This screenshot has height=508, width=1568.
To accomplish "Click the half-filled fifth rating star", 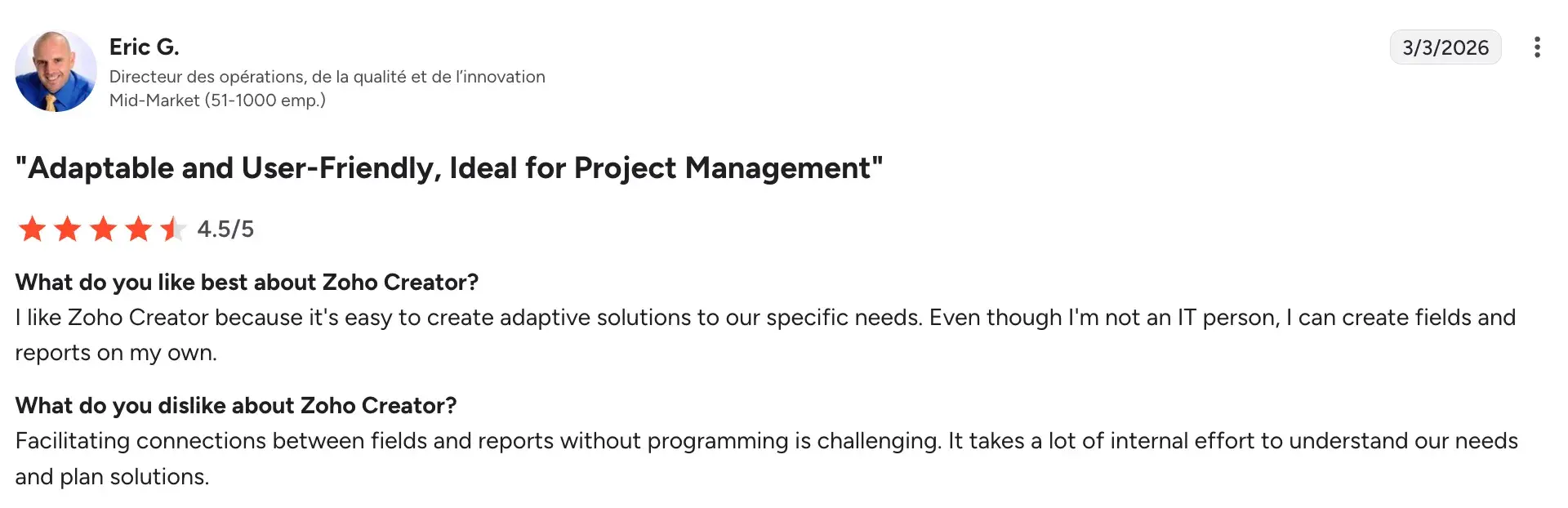I will [x=173, y=229].
